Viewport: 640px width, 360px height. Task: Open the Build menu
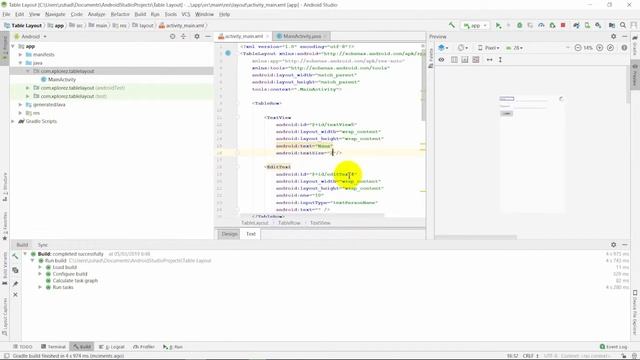coord(140,14)
